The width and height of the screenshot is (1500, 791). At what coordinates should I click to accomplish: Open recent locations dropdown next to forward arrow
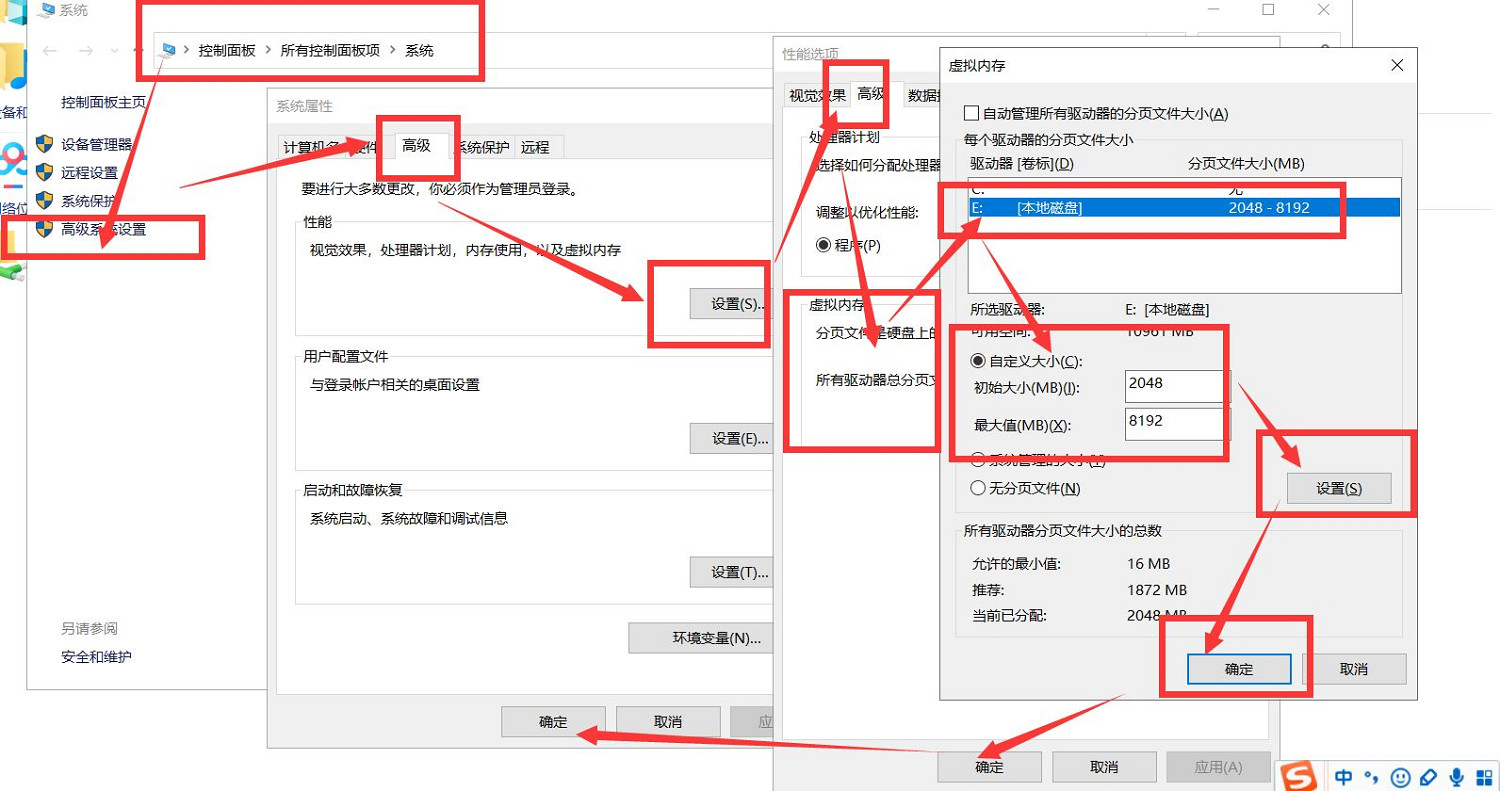tap(113, 50)
